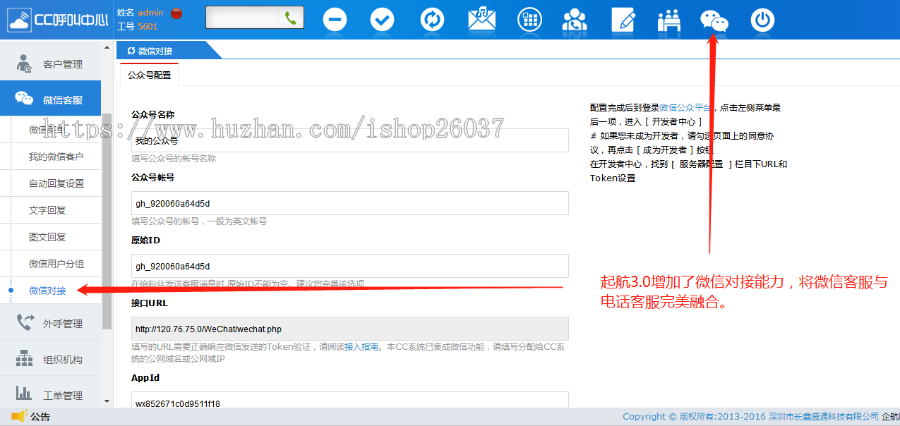
Task: Click the green phone dial icon
Action: (291, 18)
